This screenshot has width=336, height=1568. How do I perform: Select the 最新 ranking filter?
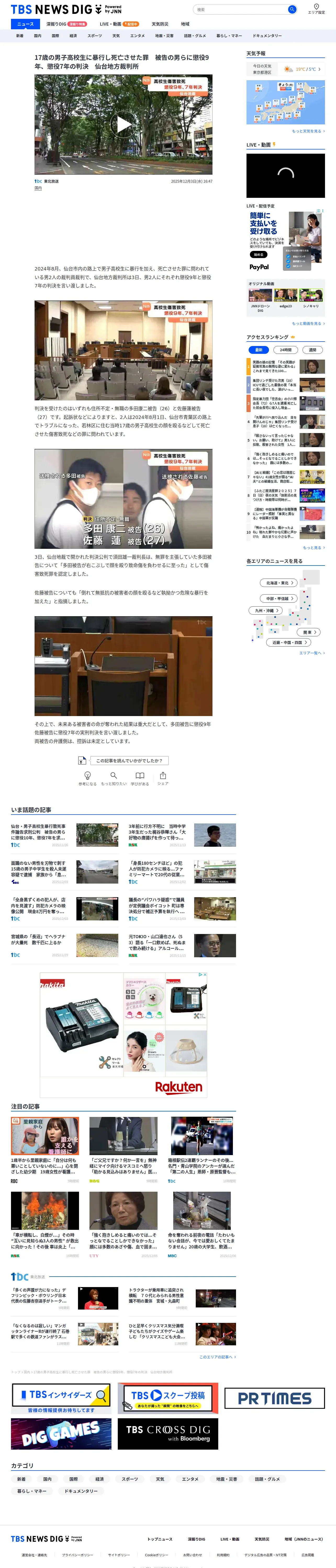pyautogui.click(x=259, y=350)
